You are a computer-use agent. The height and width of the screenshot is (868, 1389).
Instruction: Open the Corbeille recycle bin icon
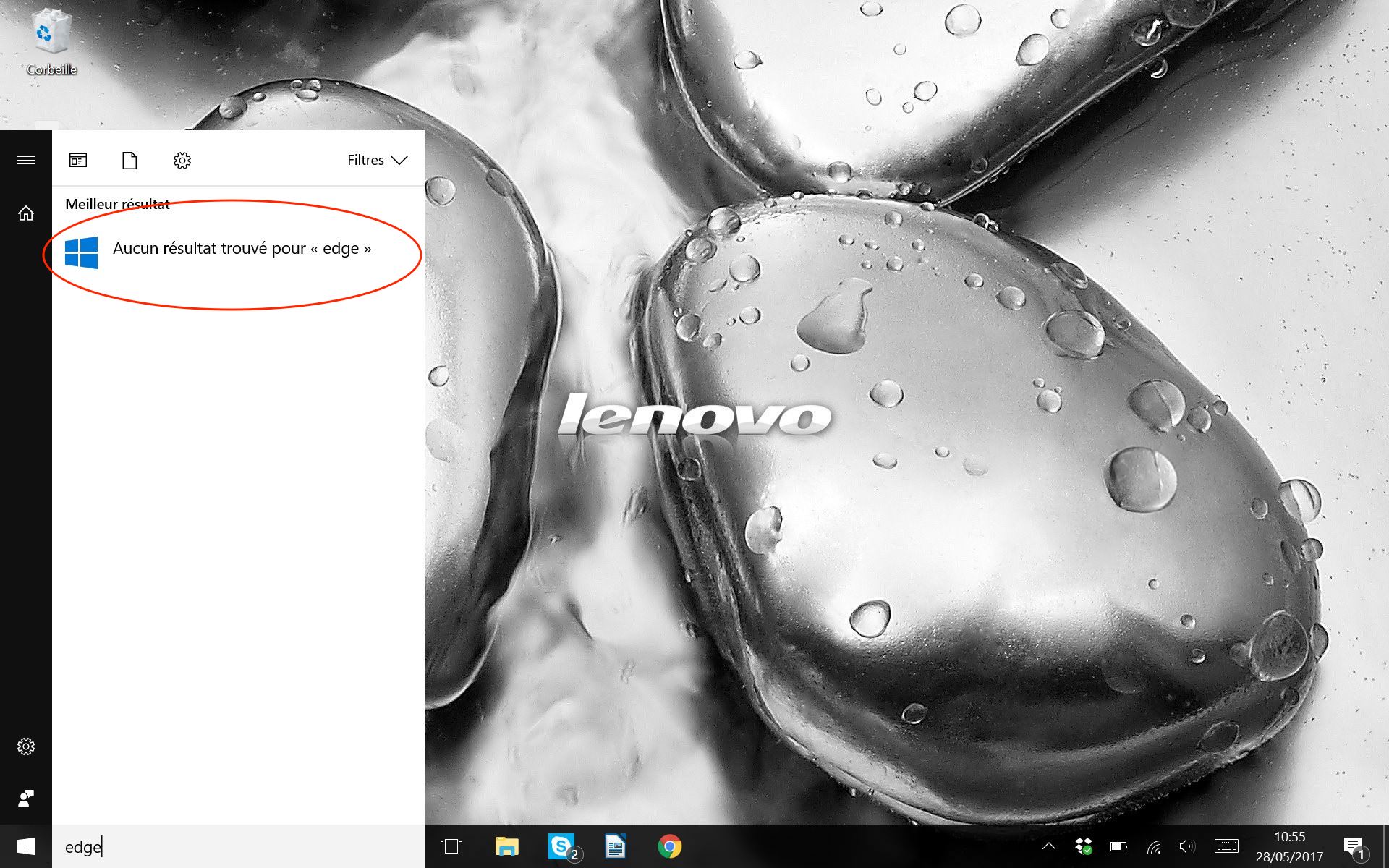click(51, 42)
